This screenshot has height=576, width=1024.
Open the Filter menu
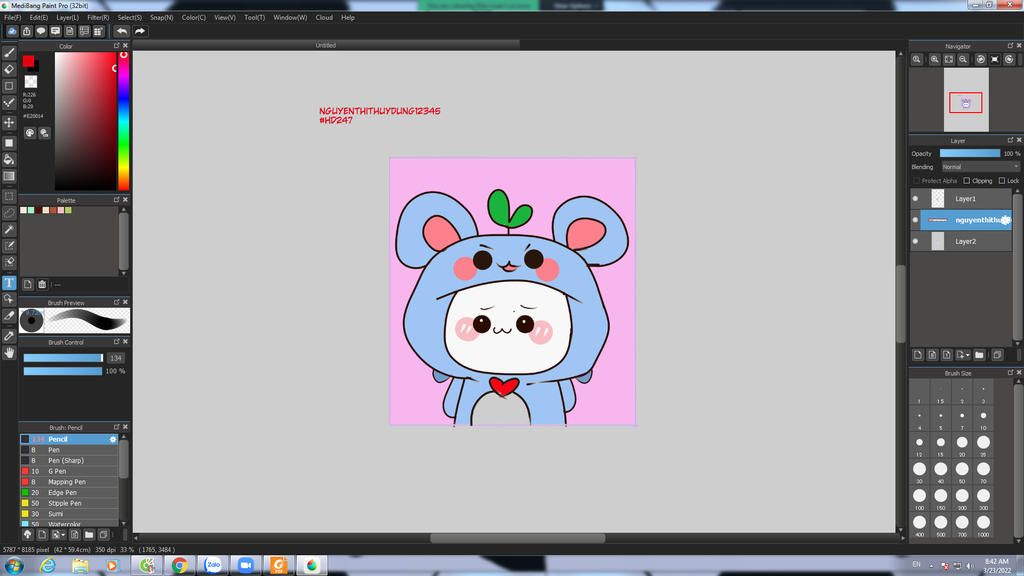coord(98,18)
